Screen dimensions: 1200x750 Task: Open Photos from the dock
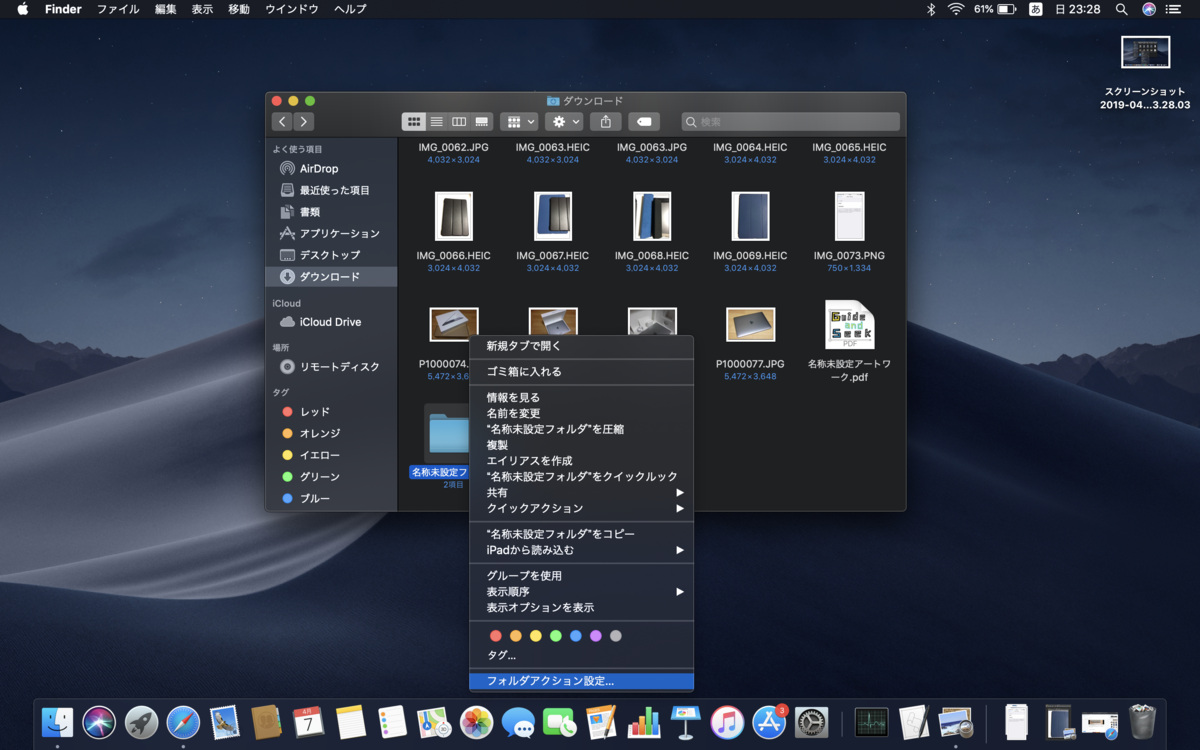[x=476, y=722]
